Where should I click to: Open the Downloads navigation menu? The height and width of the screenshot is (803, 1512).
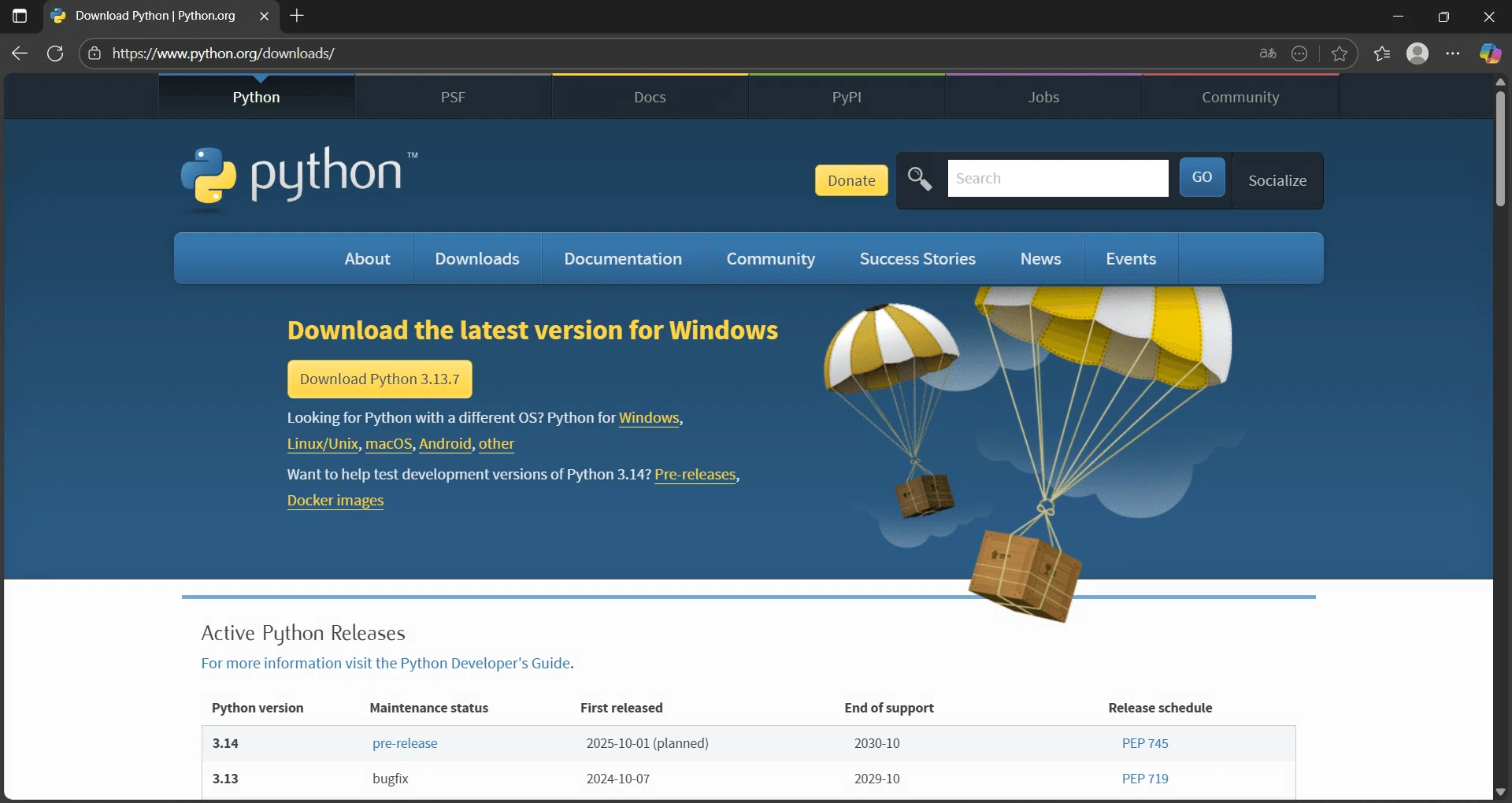(x=477, y=259)
